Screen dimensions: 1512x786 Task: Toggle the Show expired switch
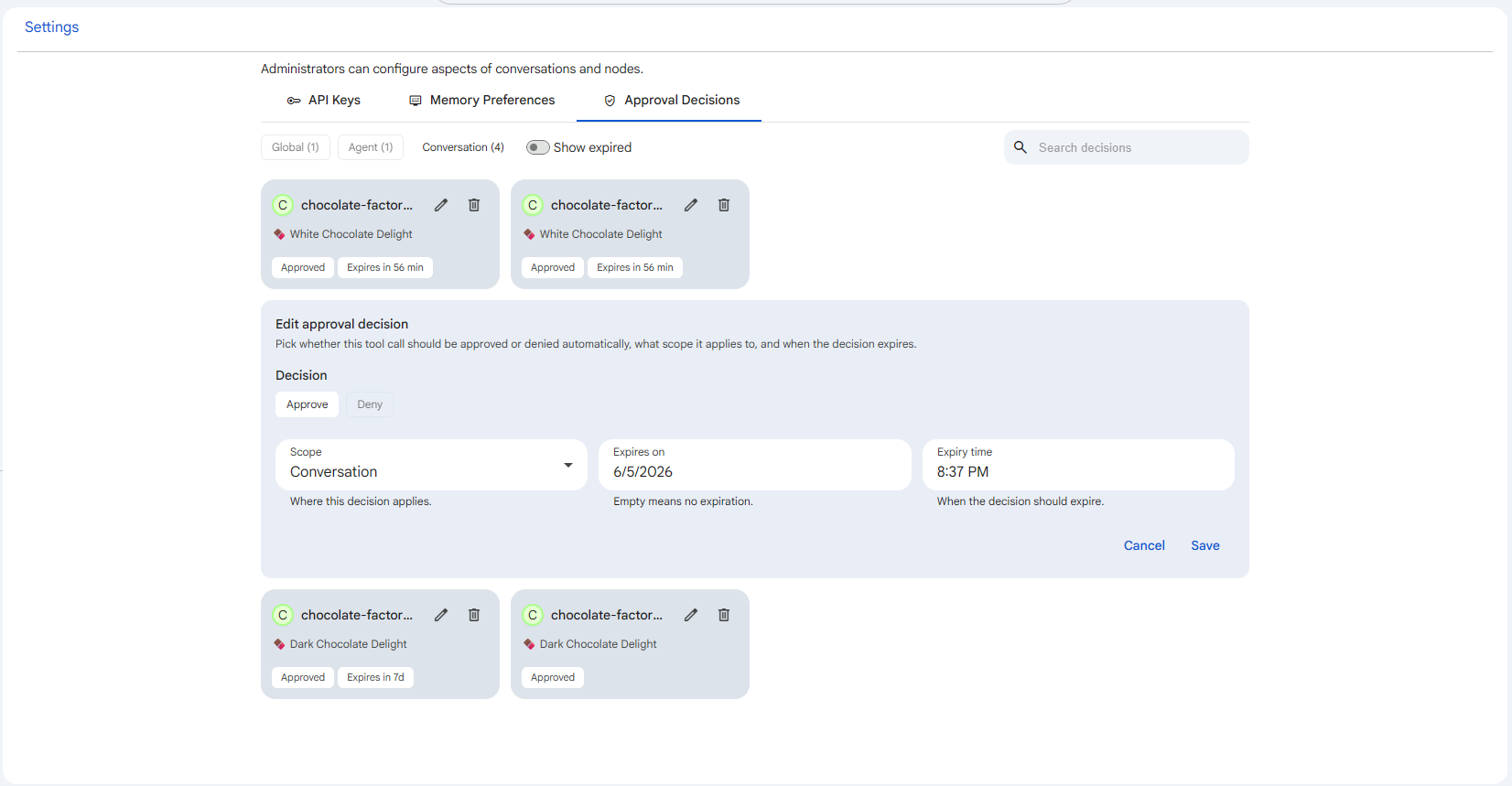click(538, 147)
